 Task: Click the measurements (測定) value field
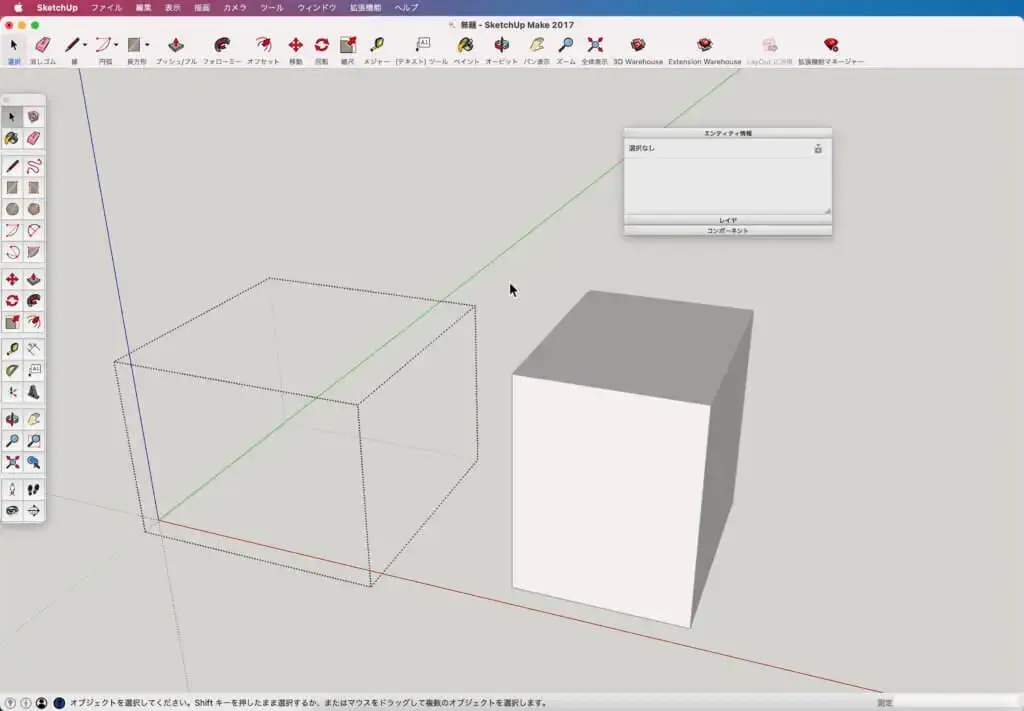tap(957, 703)
